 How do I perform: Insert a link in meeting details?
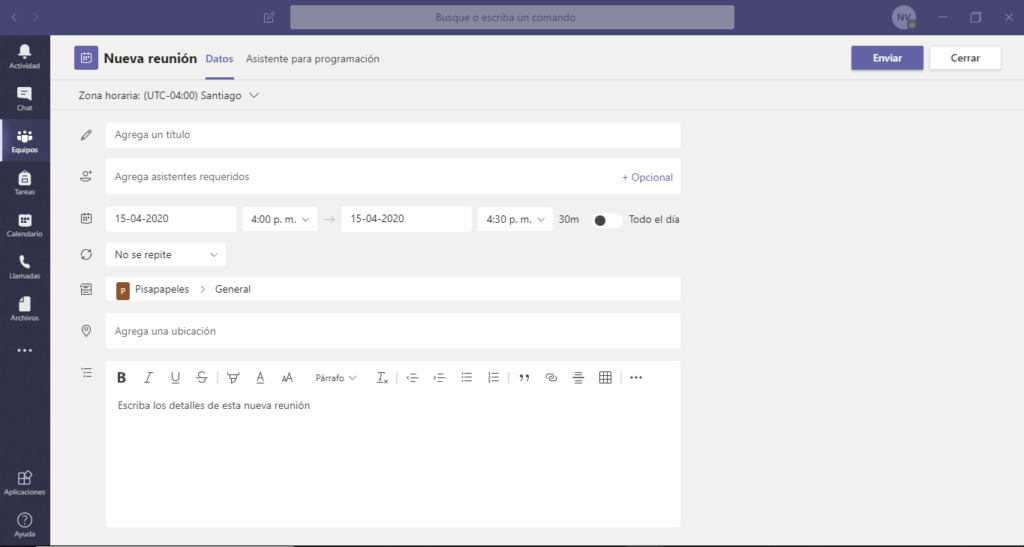[x=551, y=378]
